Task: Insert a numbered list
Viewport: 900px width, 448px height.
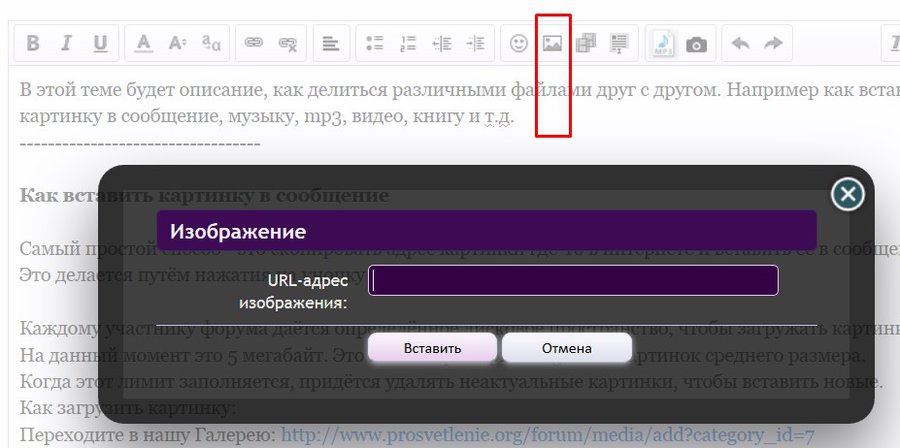Action: click(x=408, y=44)
